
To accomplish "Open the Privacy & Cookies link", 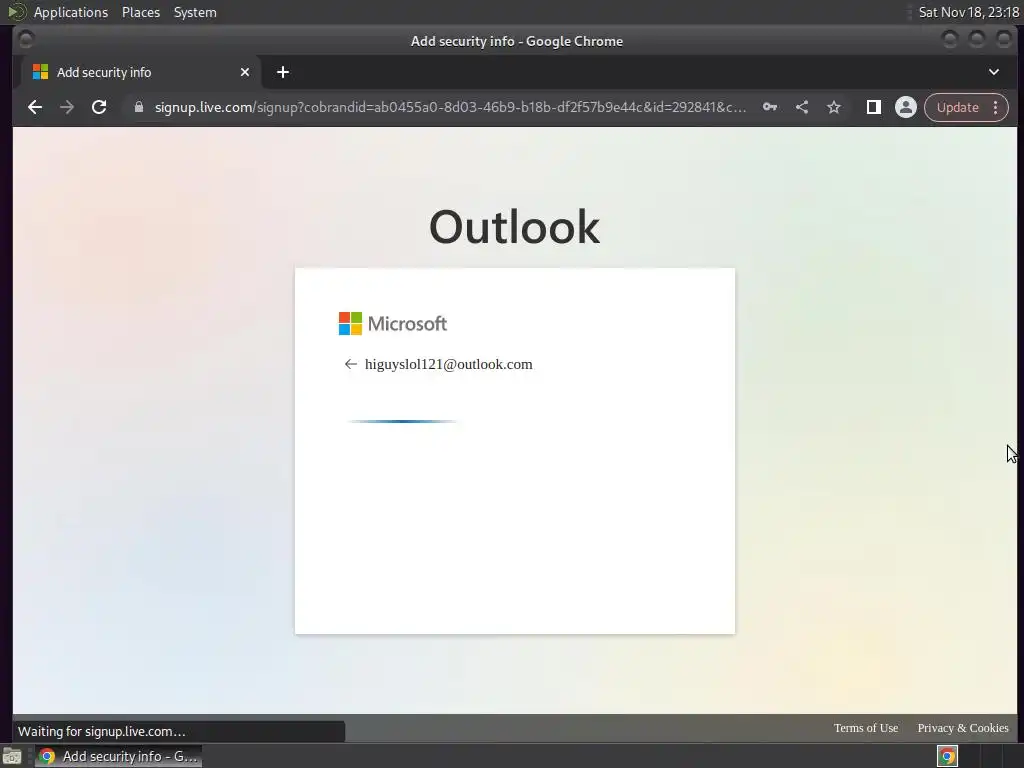I will coord(963,728).
